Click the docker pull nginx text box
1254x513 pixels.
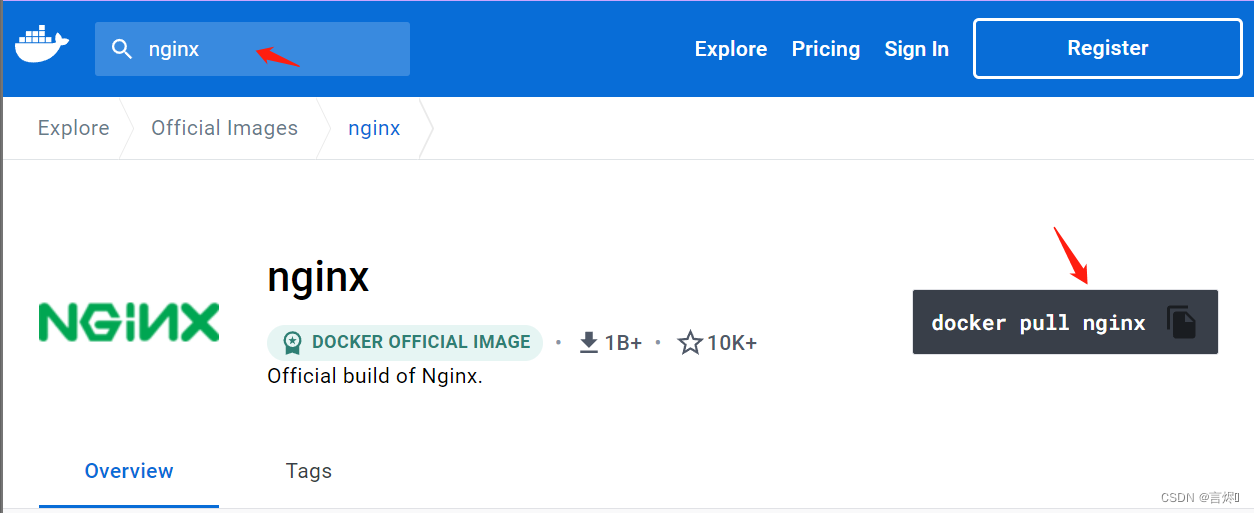(x=1037, y=323)
